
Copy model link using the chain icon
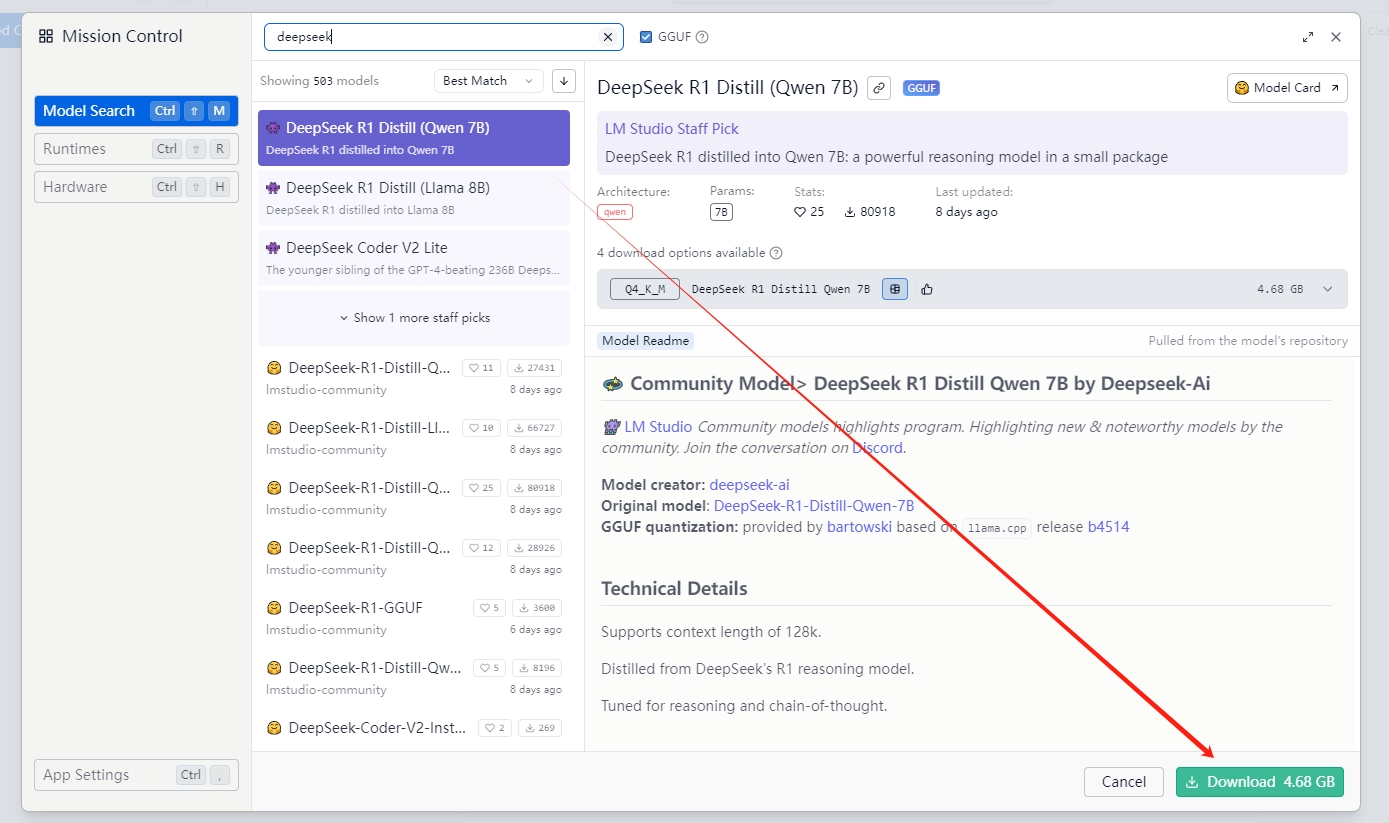point(879,88)
